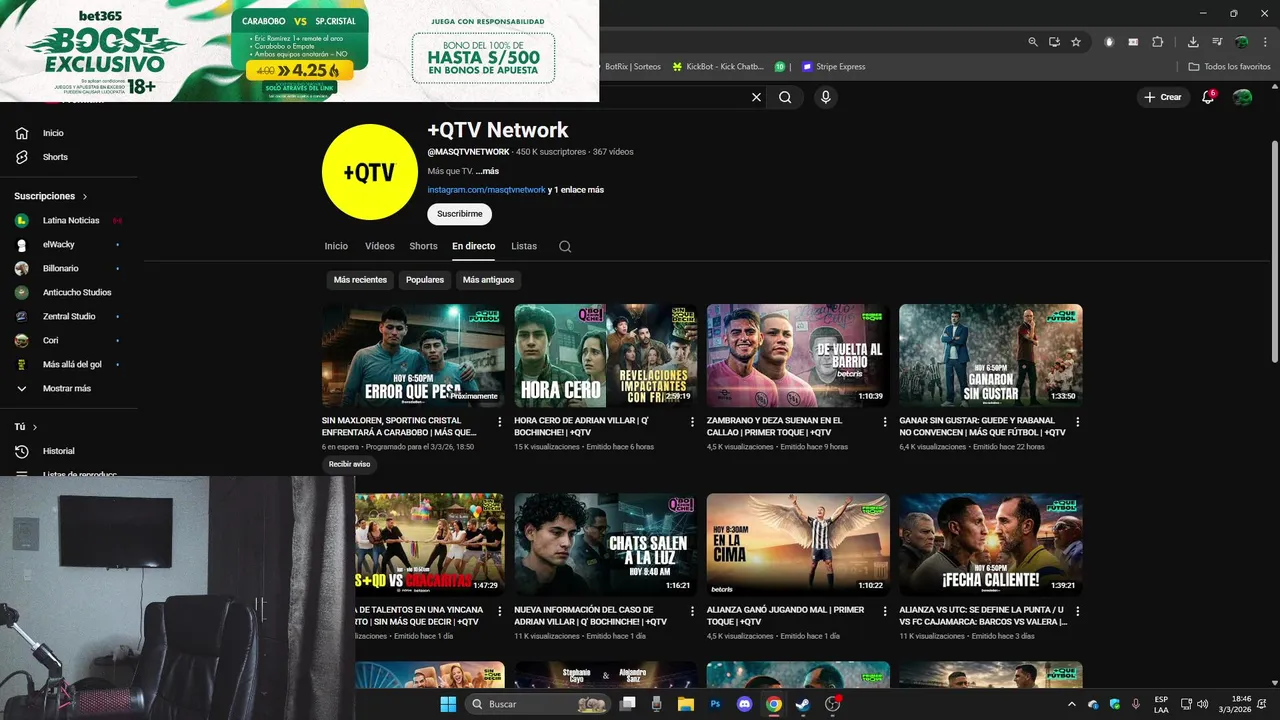
Task: Open the BotRix Sorteos bookmark
Action: [632, 67]
